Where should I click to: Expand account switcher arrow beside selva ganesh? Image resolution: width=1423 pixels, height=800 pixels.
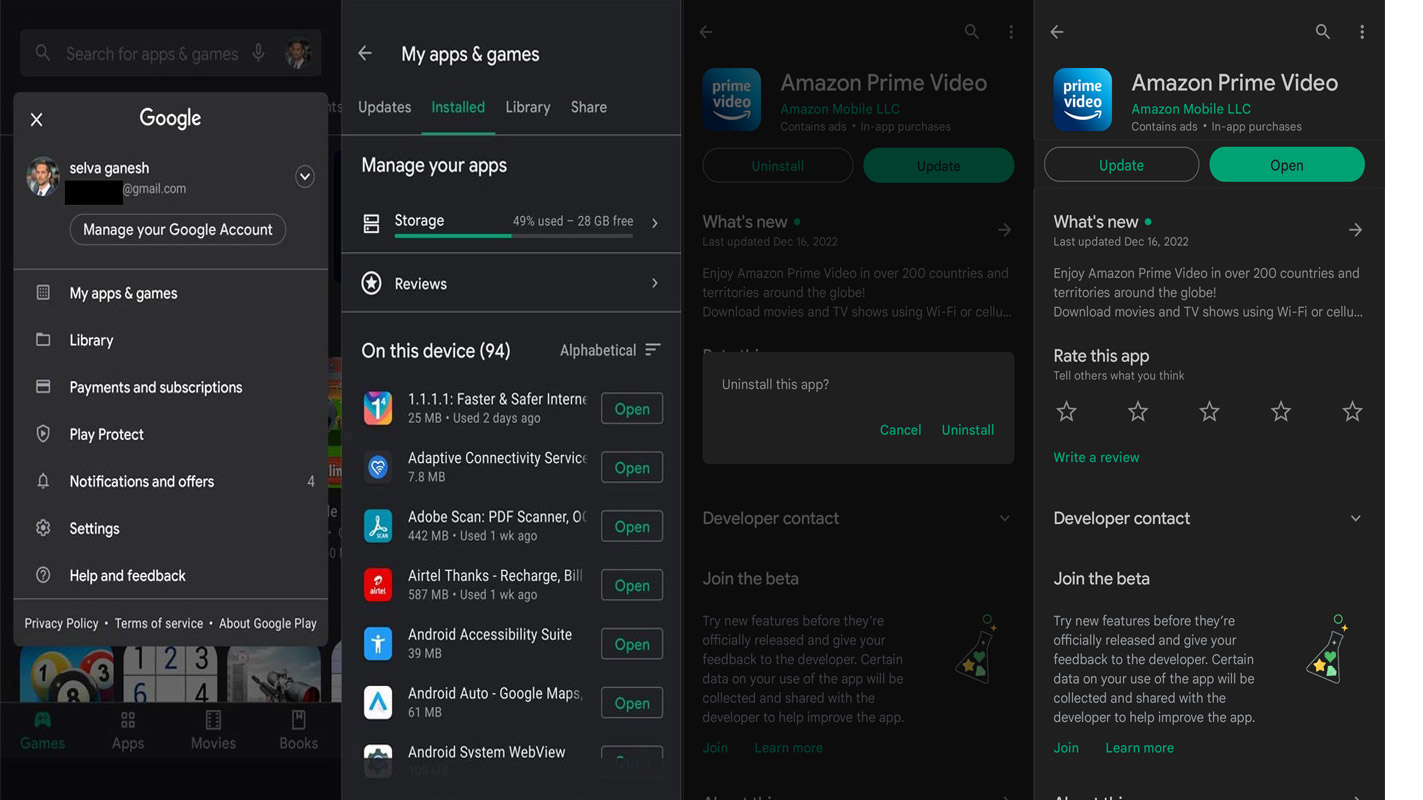(x=305, y=177)
